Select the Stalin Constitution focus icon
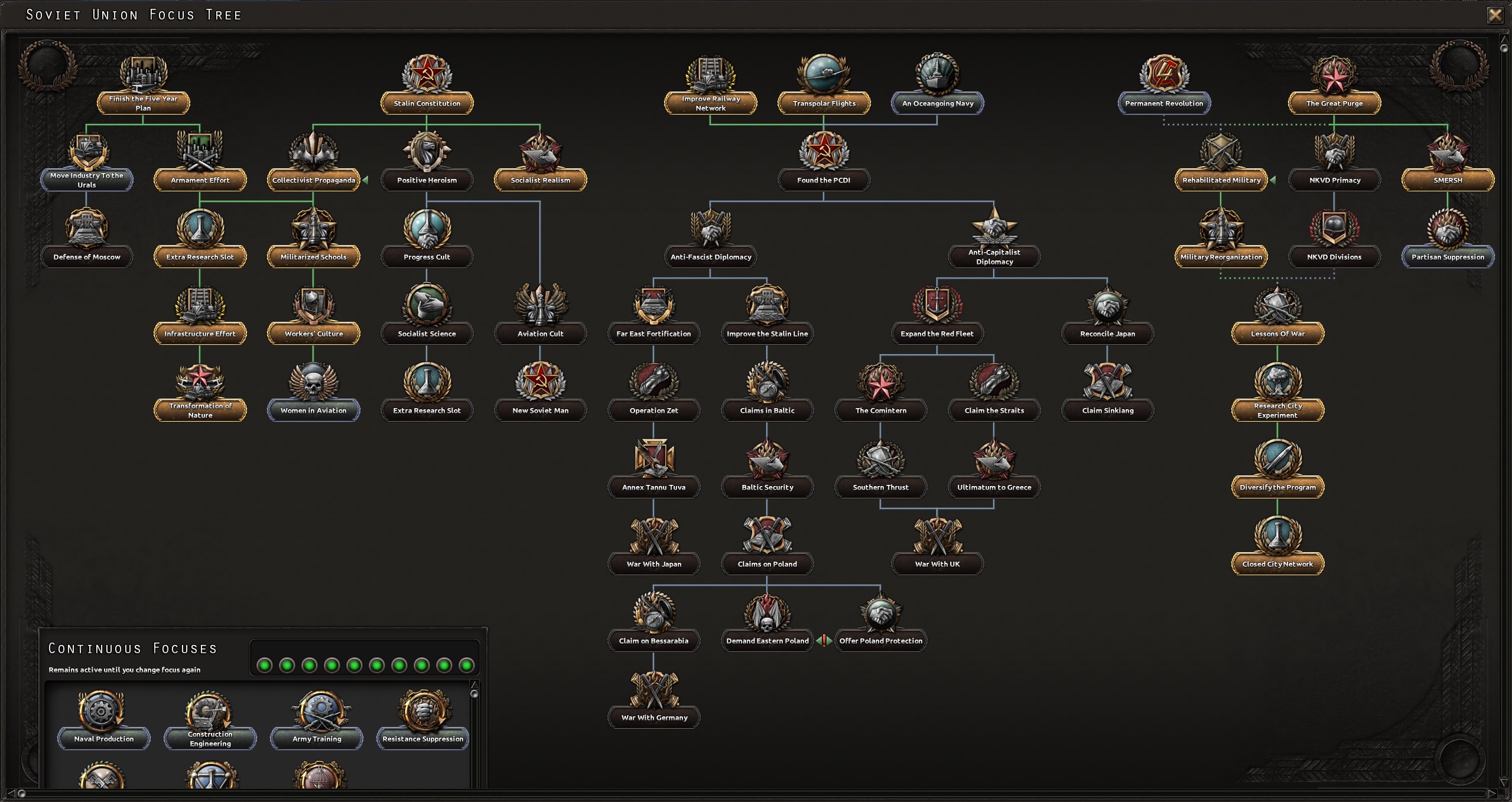1512x802 pixels. pyautogui.click(x=427, y=74)
